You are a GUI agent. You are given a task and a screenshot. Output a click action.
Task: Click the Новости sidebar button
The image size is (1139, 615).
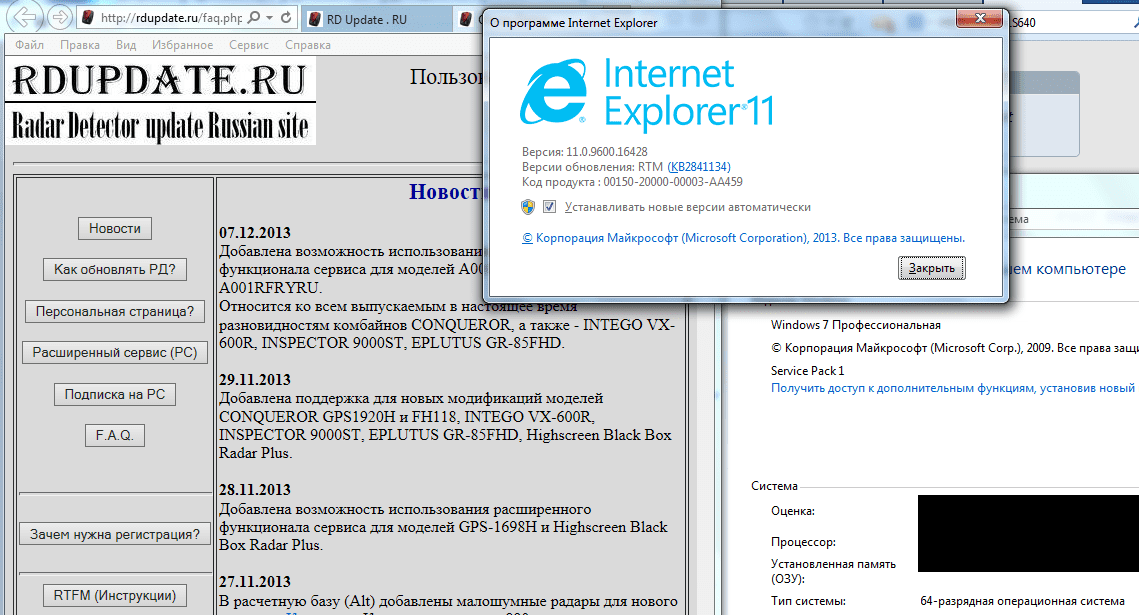(115, 228)
